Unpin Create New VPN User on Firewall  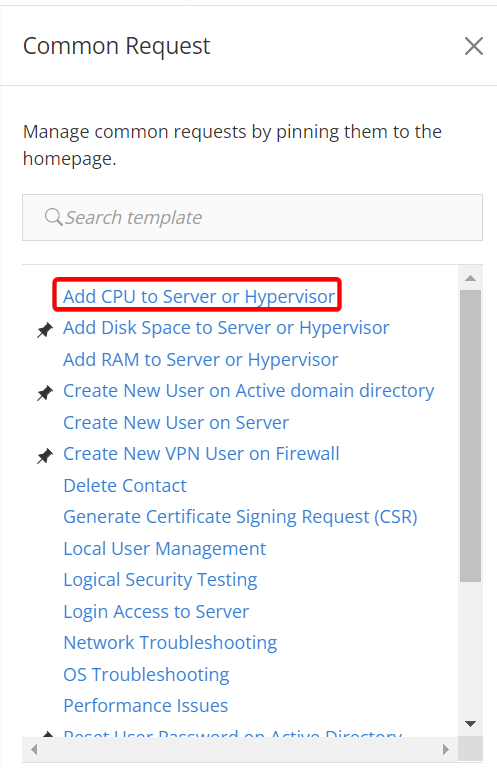[x=45, y=456]
